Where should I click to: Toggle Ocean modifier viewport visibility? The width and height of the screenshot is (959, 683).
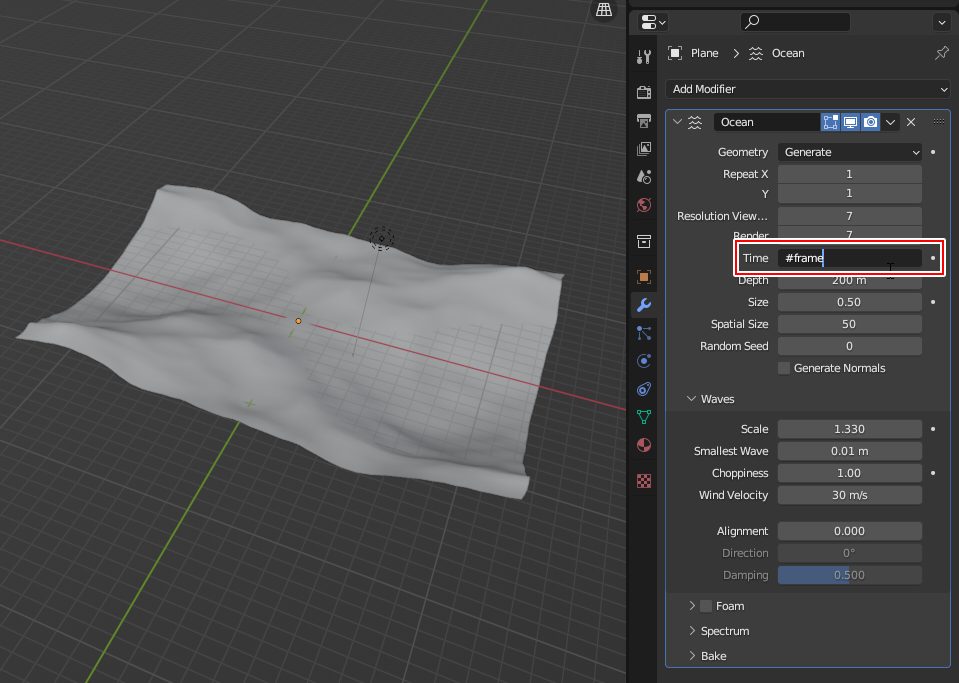(850, 122)
